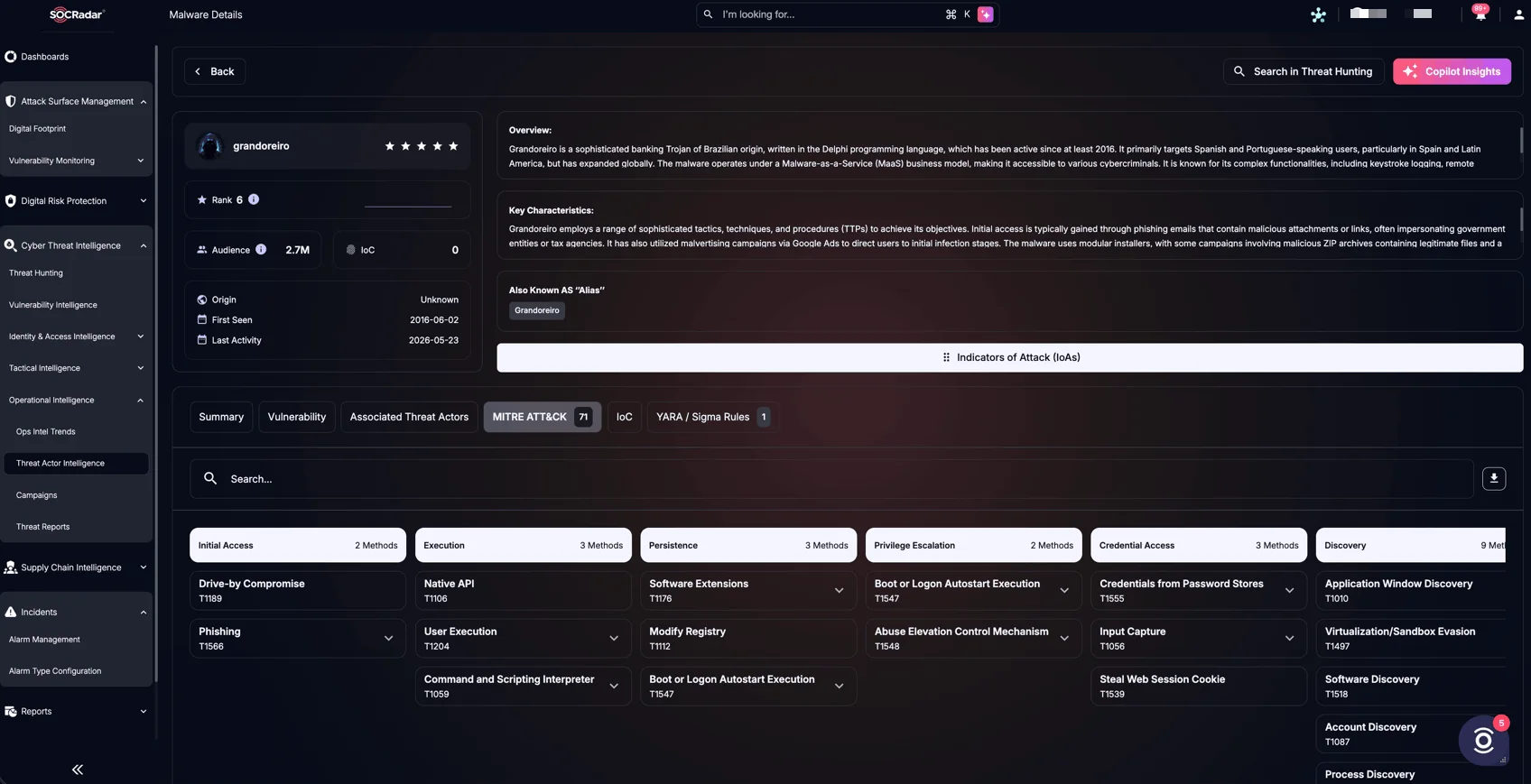Expand Abuse Elevation Control Mechanism T1548
Image resolution: width=1531 pixels, height=784 pixels.
1064,639
